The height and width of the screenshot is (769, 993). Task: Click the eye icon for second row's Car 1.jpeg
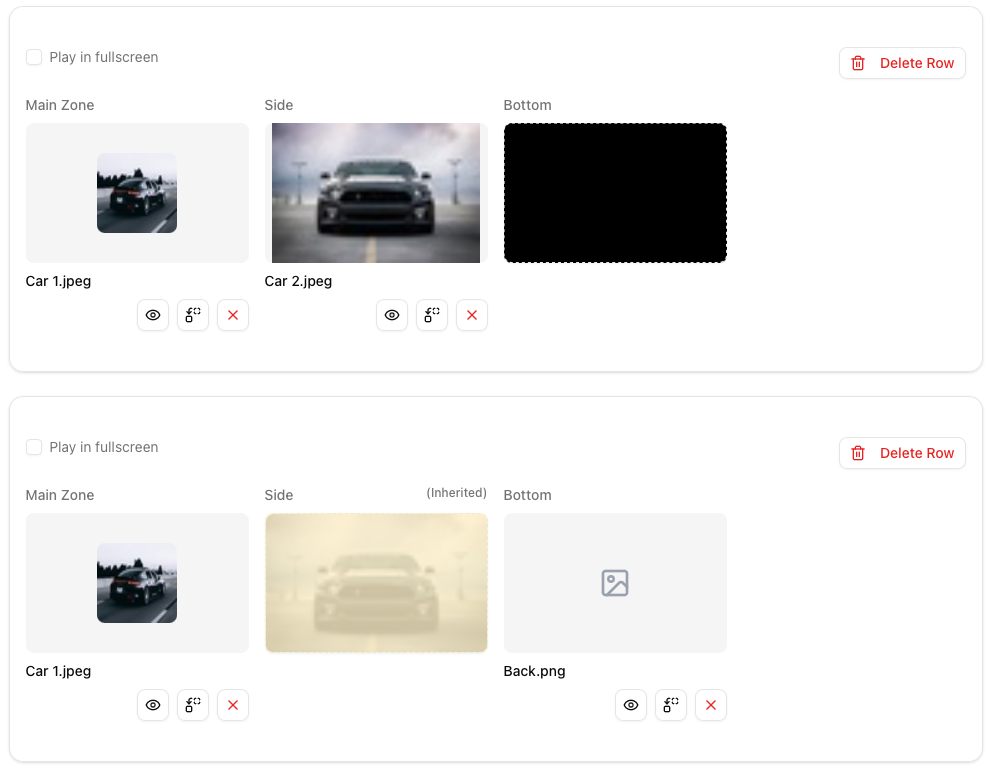(153, 705)
